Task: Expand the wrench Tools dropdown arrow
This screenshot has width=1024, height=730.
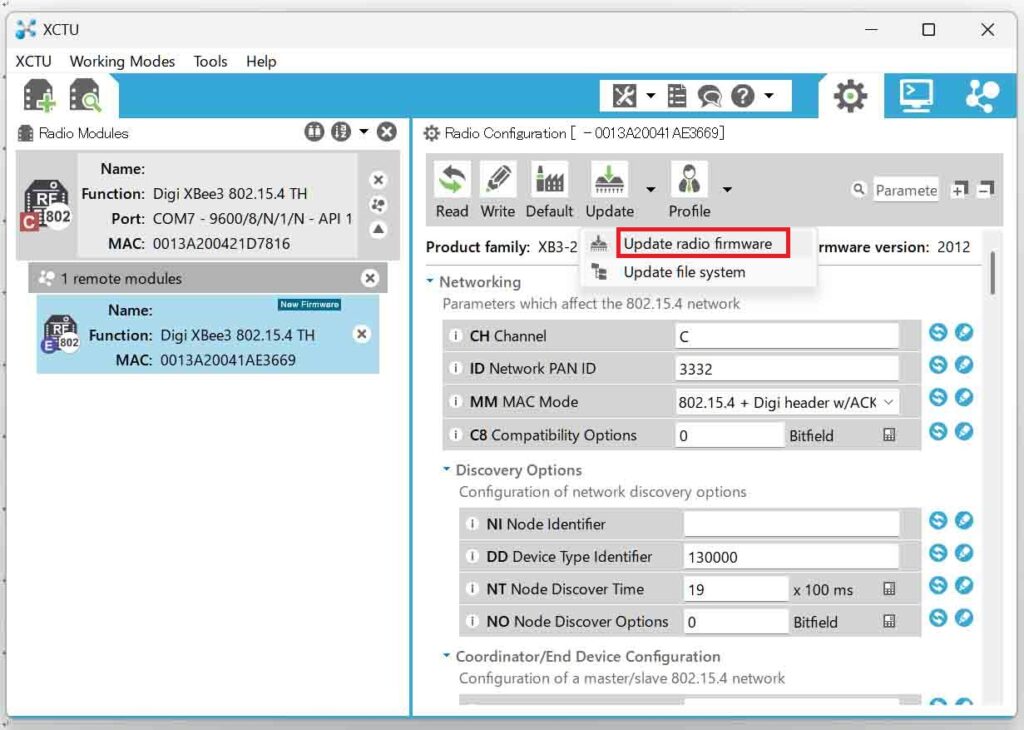Action: click(650, 96)
